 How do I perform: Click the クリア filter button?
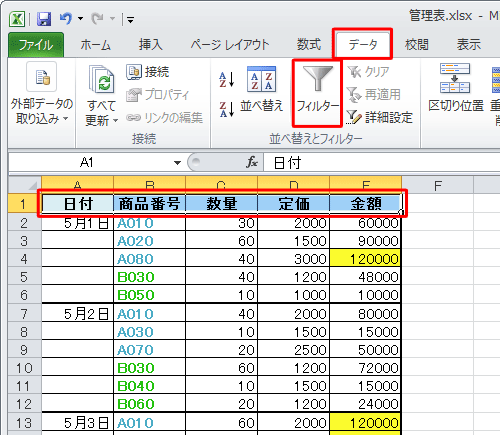[368, 72]
